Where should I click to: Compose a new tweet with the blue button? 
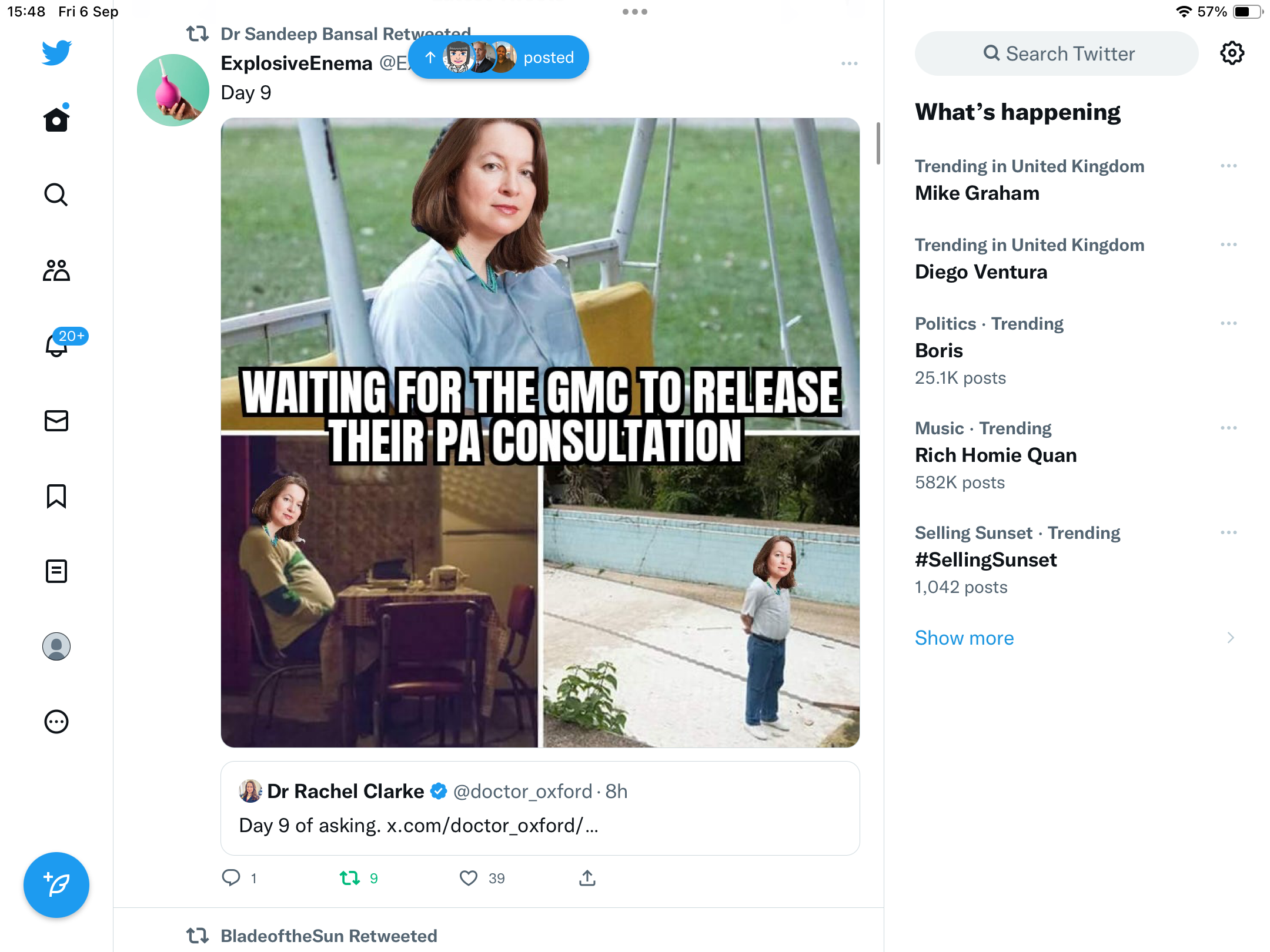click(56, 885)
